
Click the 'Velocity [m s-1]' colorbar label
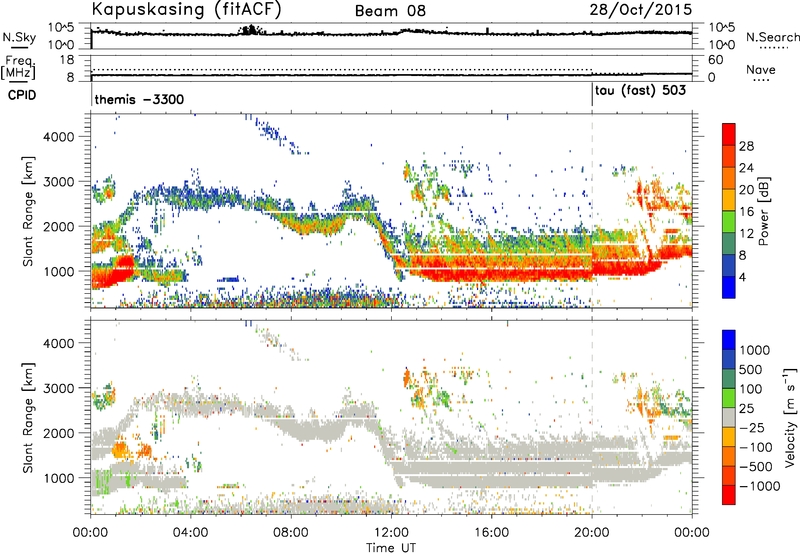point(790,417)
